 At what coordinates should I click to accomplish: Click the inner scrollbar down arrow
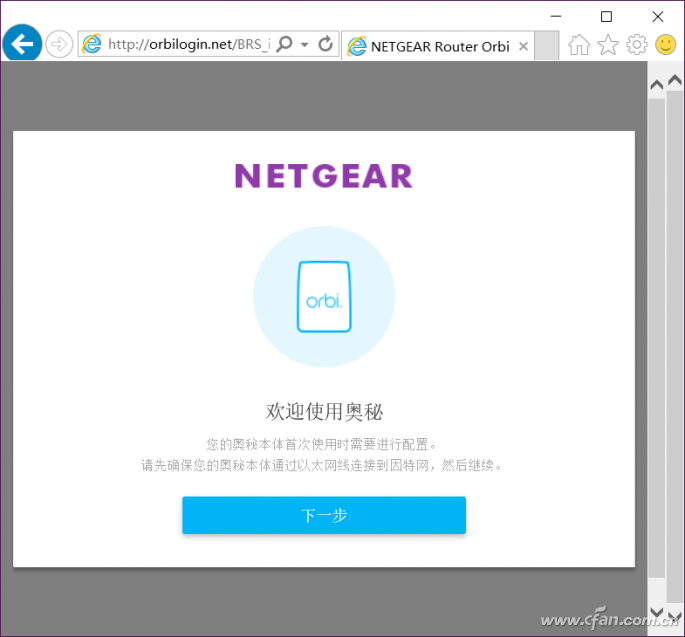(x=657, y=612)
